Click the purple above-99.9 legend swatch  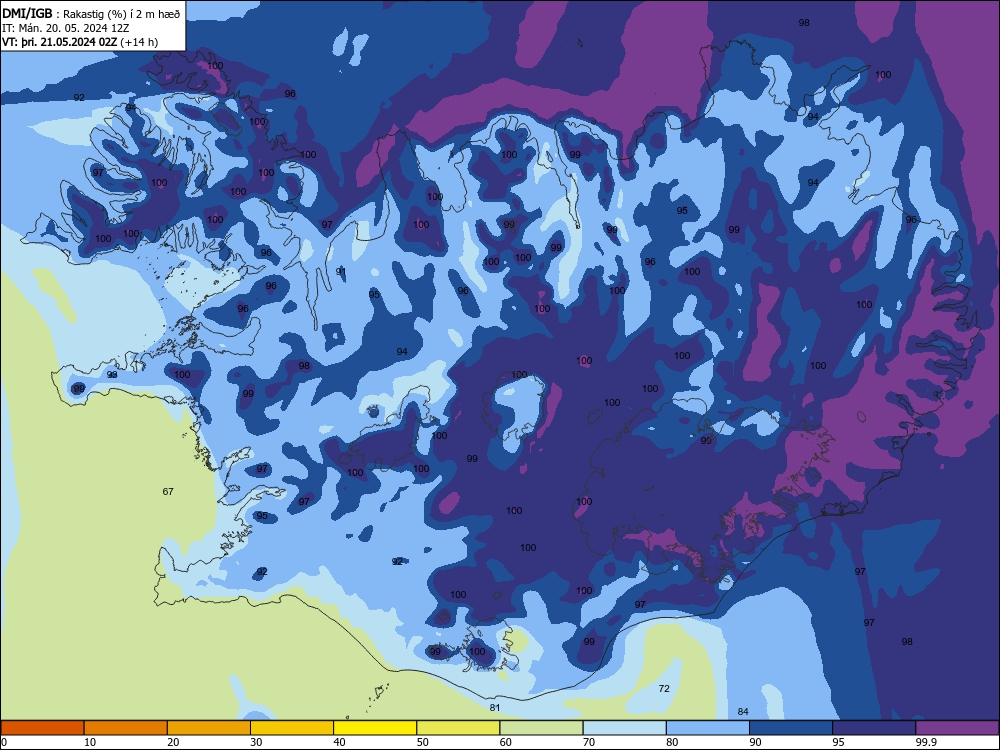point(957,728)
